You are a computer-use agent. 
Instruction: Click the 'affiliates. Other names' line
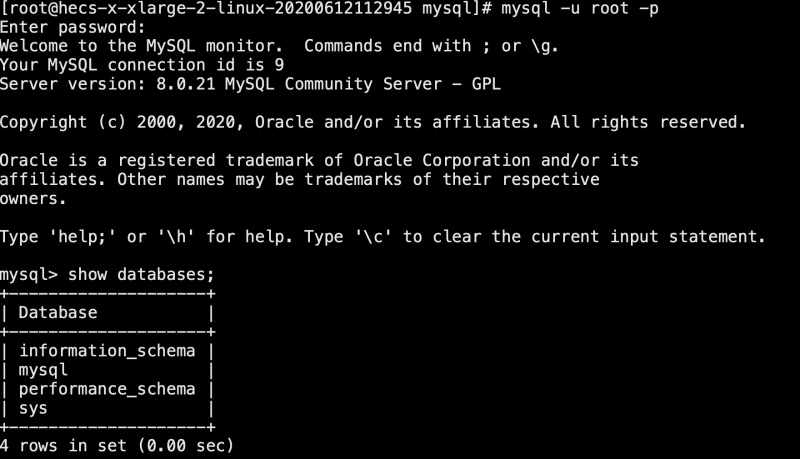300,180
